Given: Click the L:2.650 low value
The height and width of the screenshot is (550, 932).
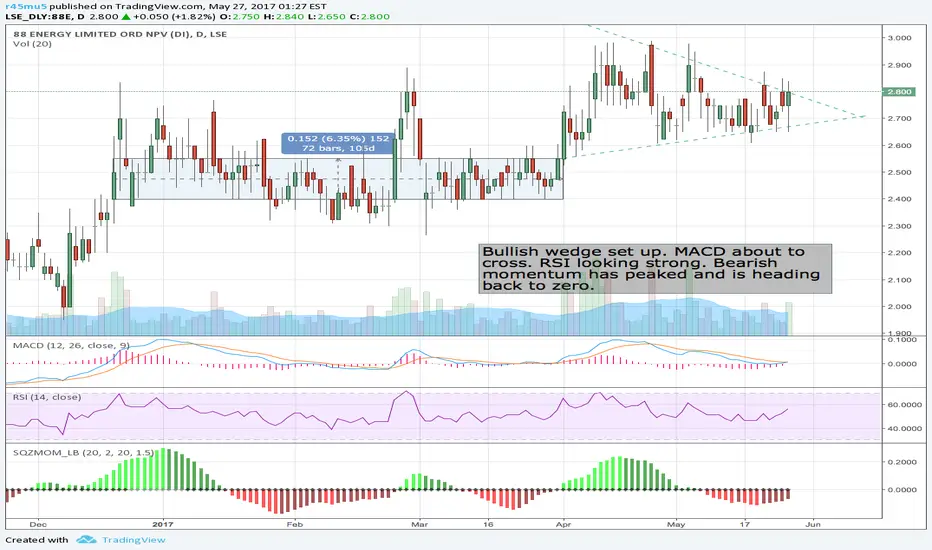Looking at the screenshot, I should click(326, 17).
